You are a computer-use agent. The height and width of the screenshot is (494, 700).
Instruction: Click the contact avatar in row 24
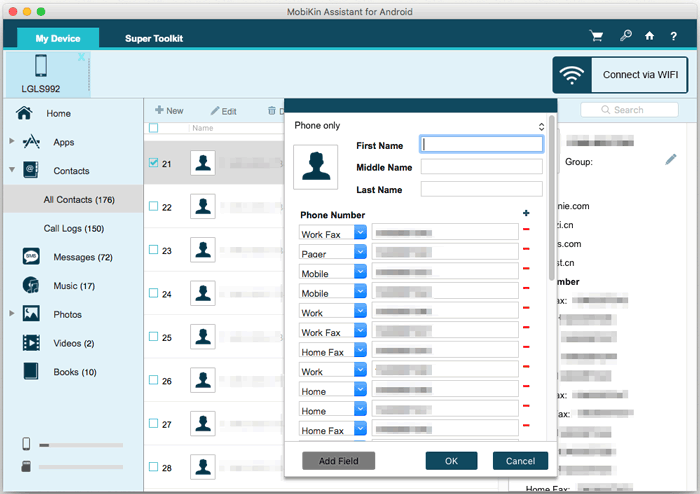pyautogui.click(x=203, y=293)
